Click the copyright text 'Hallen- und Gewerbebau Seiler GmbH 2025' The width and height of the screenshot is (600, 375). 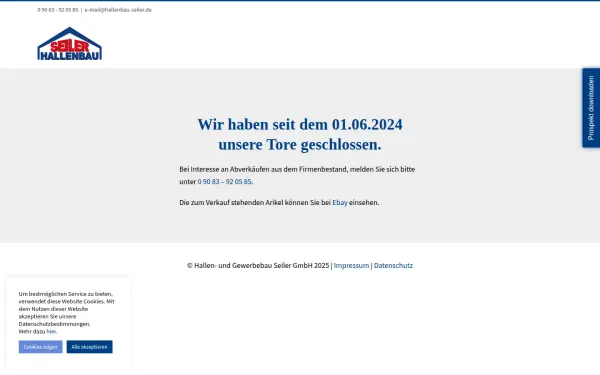[x=262, y=265]
